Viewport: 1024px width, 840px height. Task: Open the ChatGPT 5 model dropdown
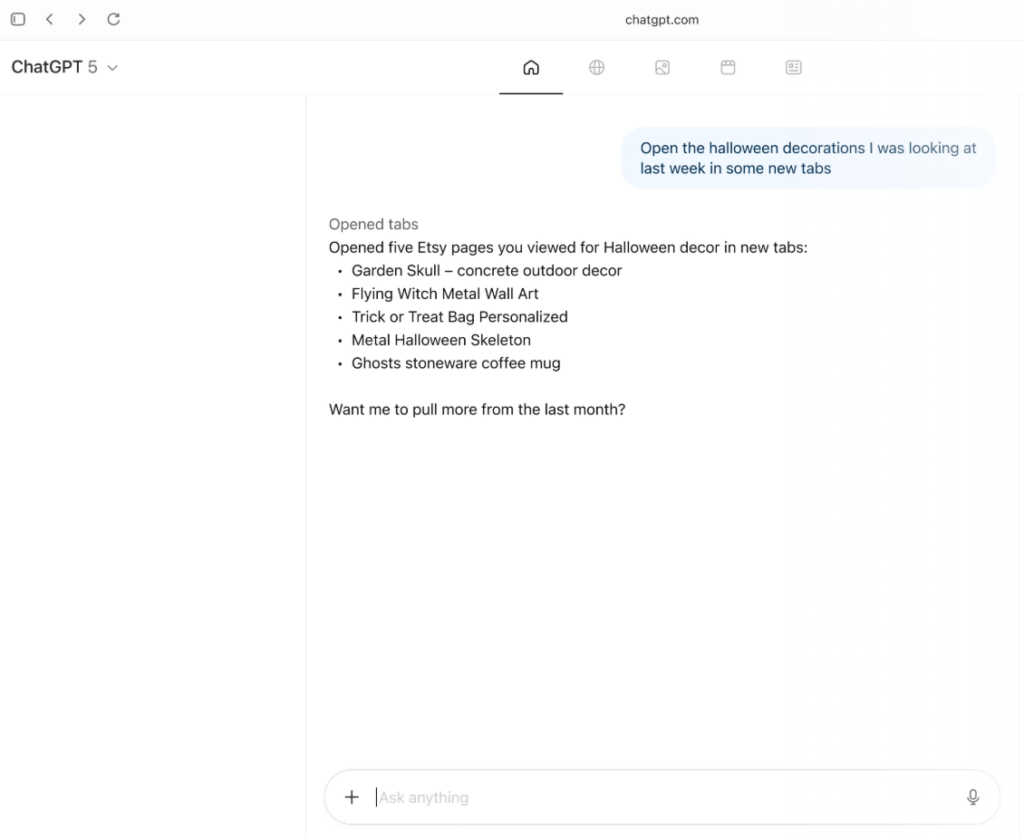tap(64, 67)
